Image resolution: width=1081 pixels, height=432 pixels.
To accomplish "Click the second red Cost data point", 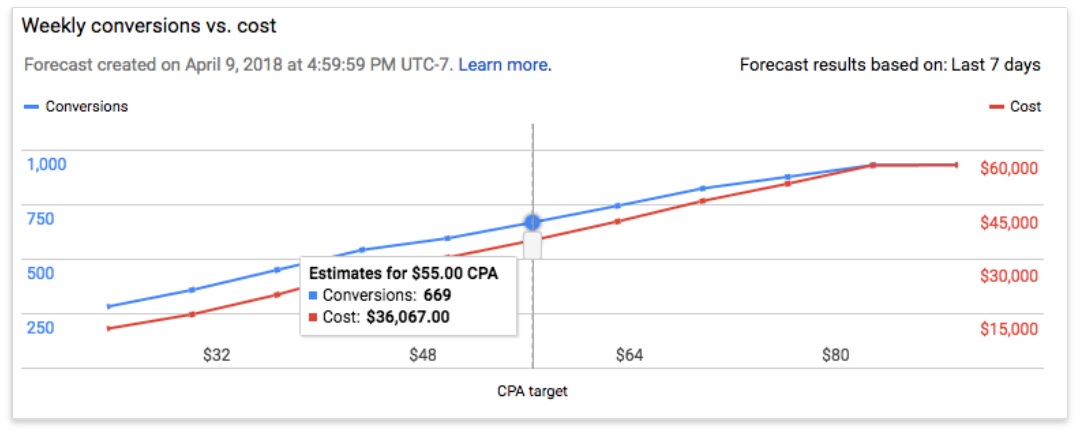I will click(x=192, y=314).
